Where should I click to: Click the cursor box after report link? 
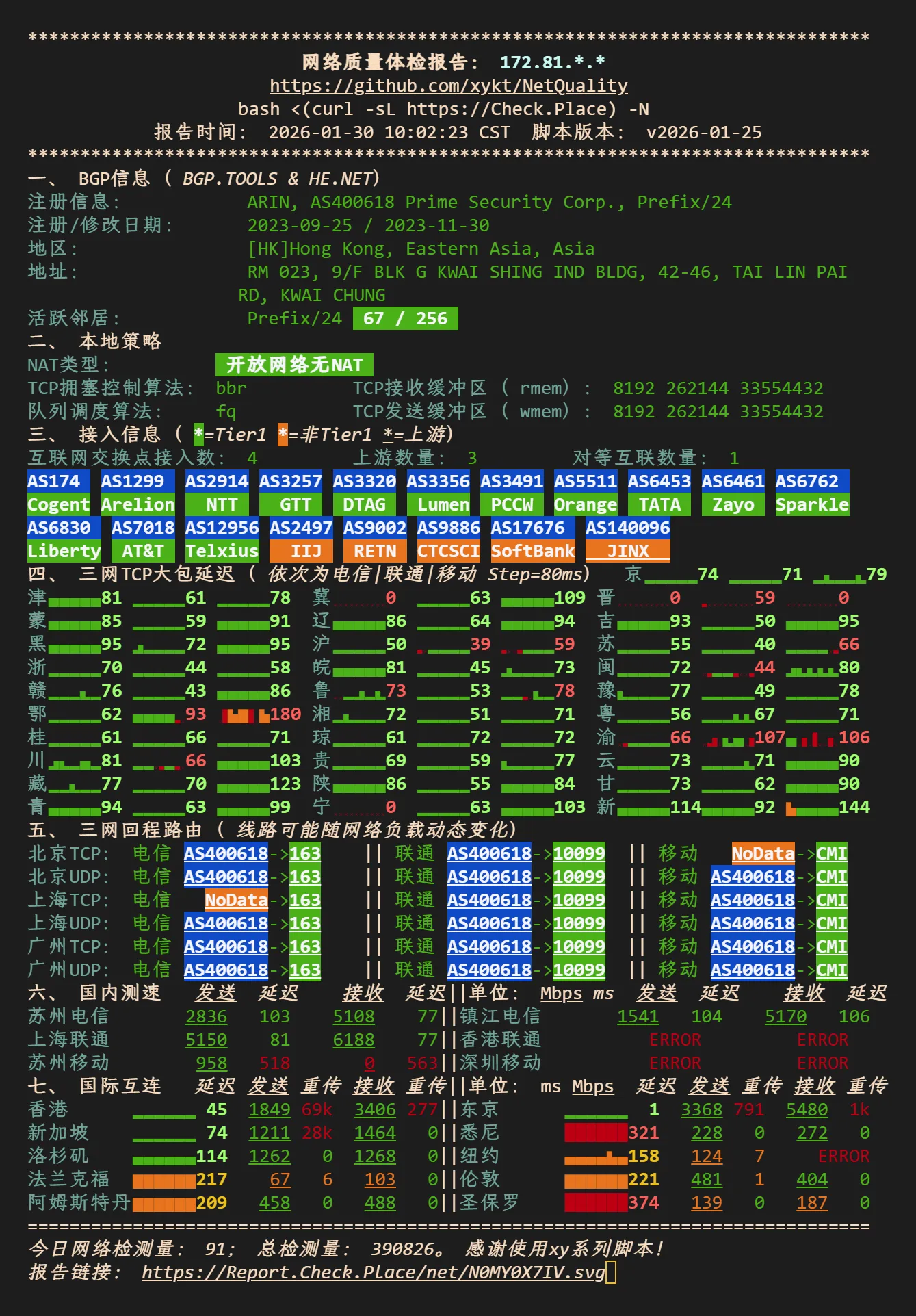611,1273
